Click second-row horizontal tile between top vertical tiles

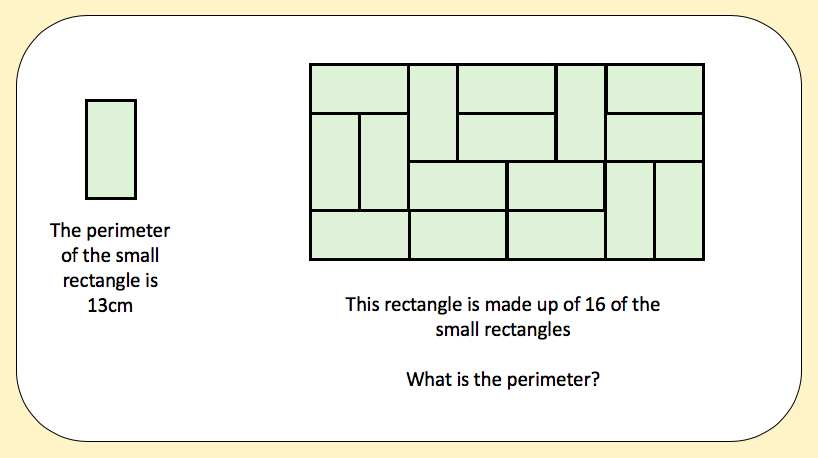[x=507, y=137]
